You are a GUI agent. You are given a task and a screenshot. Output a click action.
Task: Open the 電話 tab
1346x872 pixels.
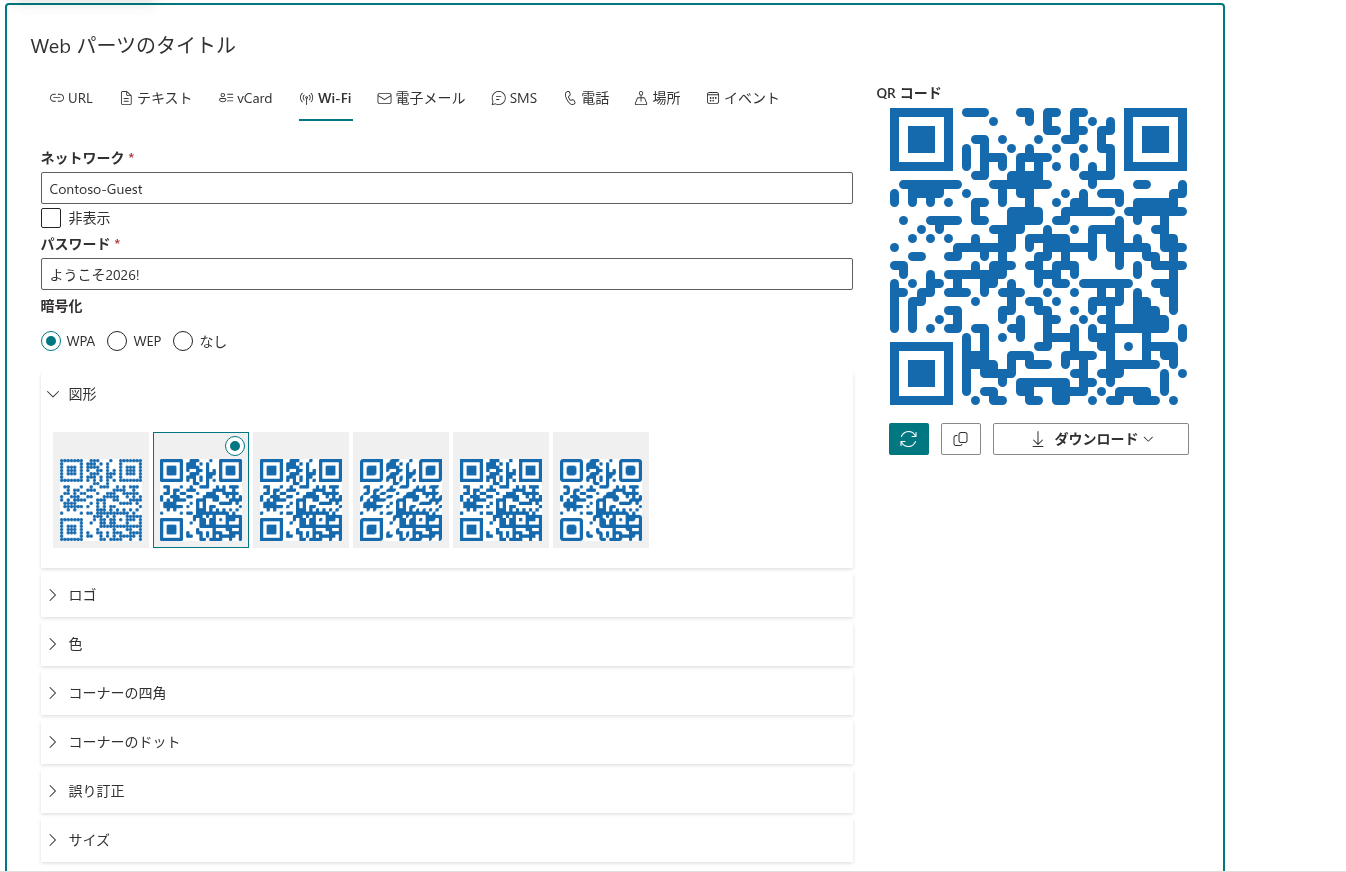click(x=587, y=98)
